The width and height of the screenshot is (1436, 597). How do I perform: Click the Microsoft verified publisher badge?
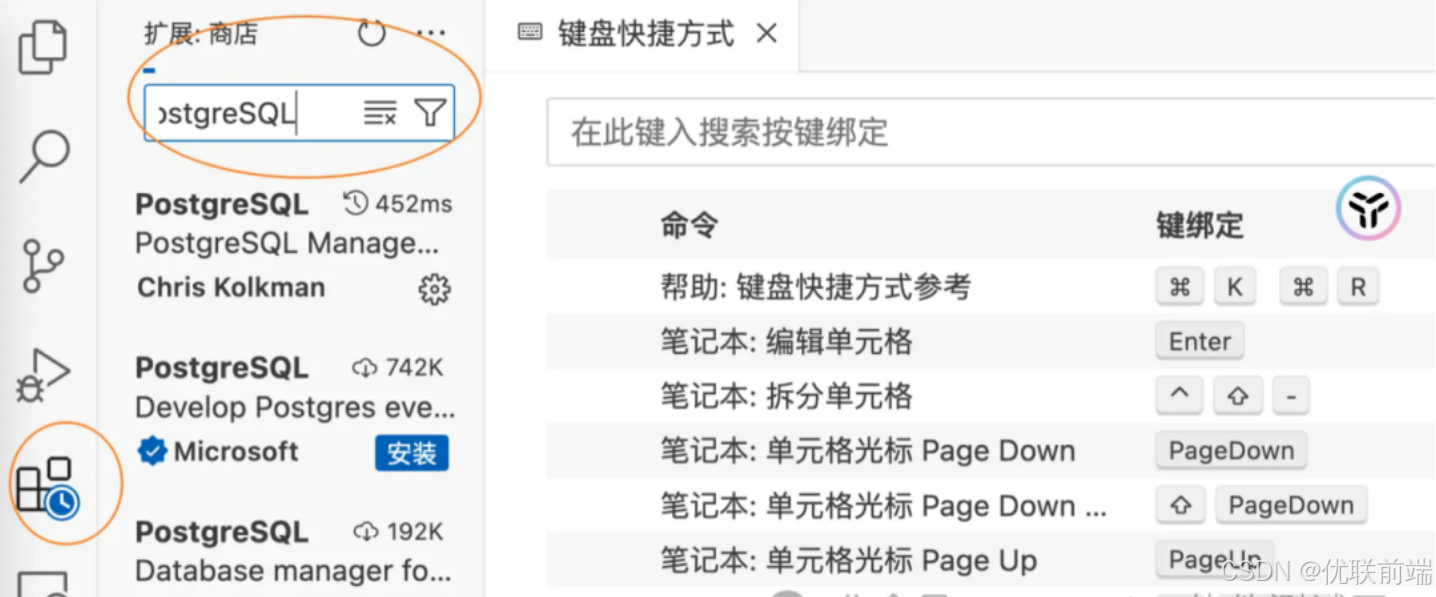[152, 452]
